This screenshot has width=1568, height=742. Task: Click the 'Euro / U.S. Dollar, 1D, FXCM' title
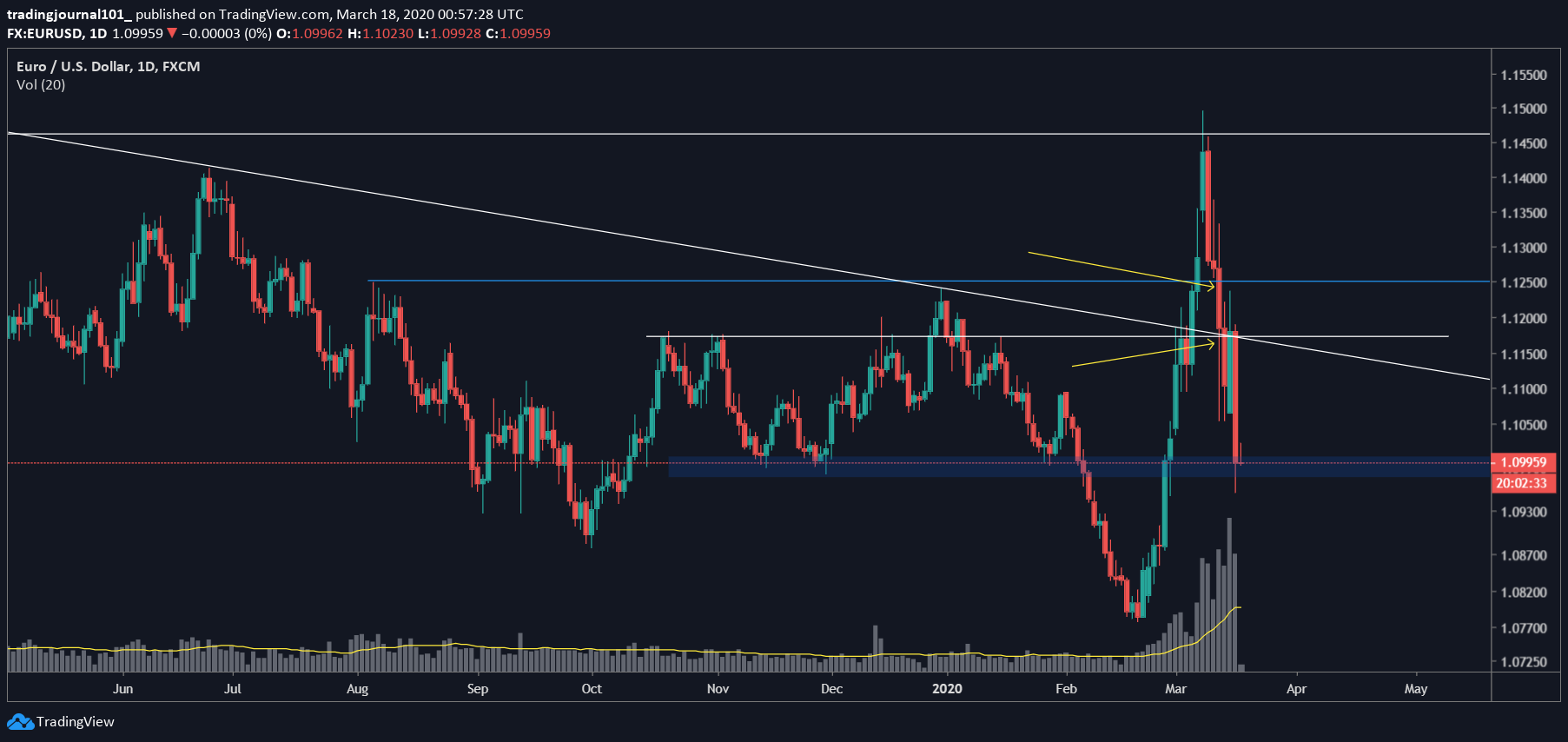(109, 66)
